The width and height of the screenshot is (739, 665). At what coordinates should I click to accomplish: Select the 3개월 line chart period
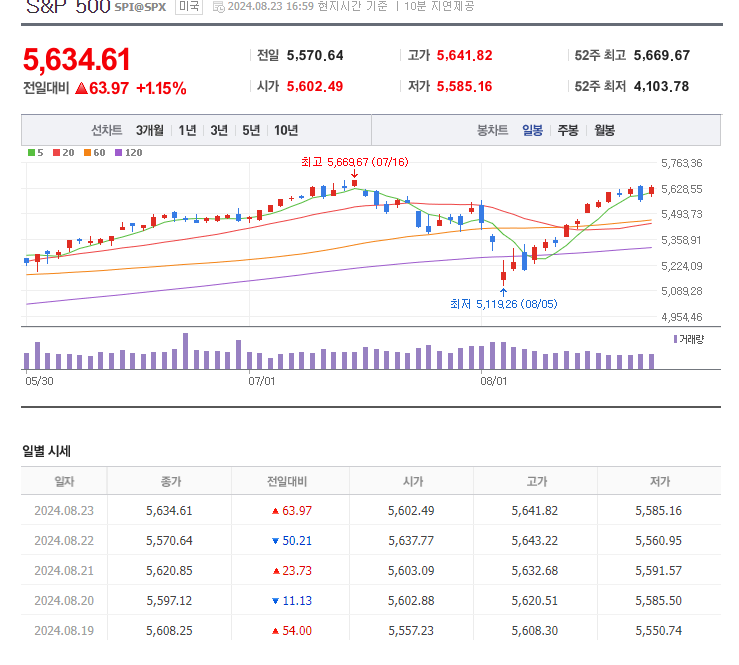(x=150, y=130)
